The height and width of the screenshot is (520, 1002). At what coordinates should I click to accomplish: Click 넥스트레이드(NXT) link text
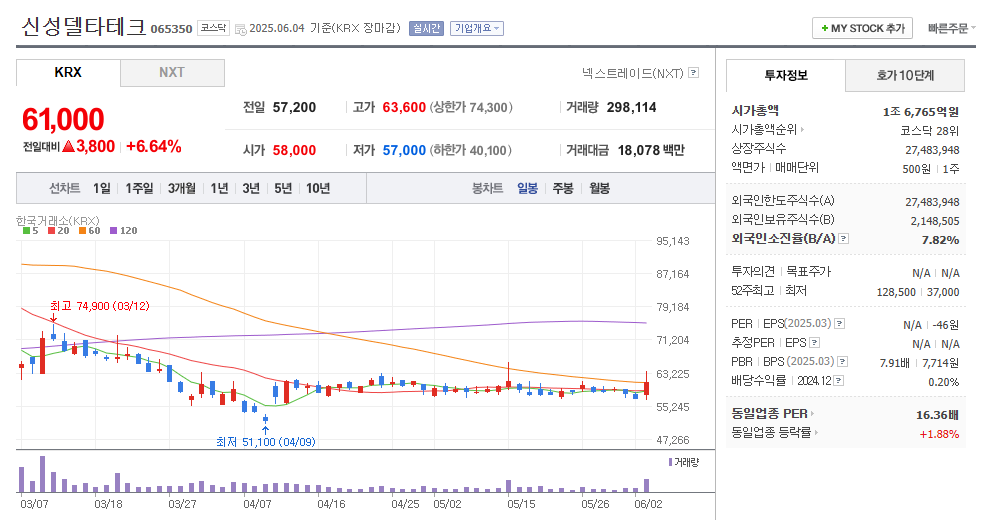coord(633,73)
